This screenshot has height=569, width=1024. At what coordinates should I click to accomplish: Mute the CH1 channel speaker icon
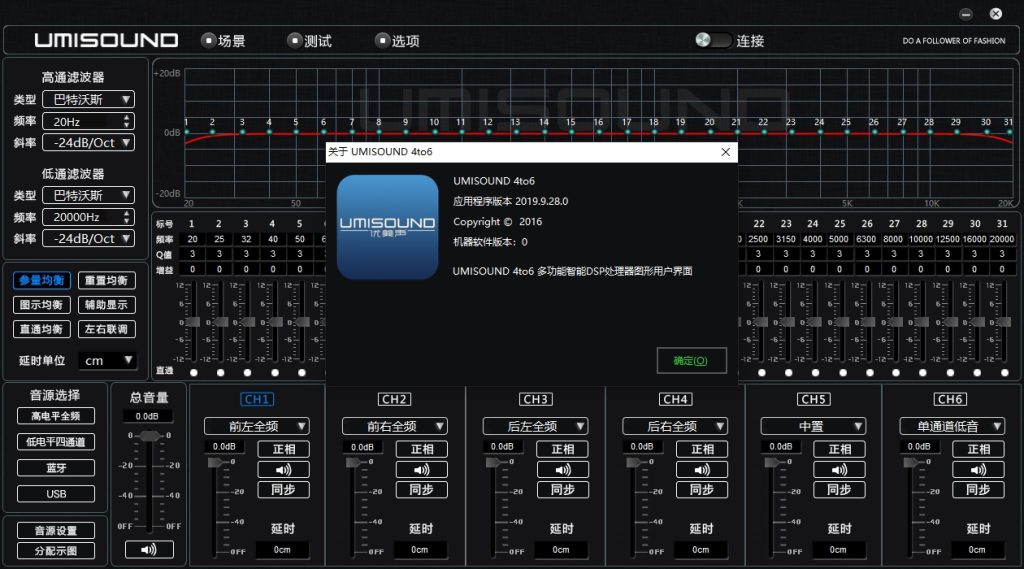[283, 470]
